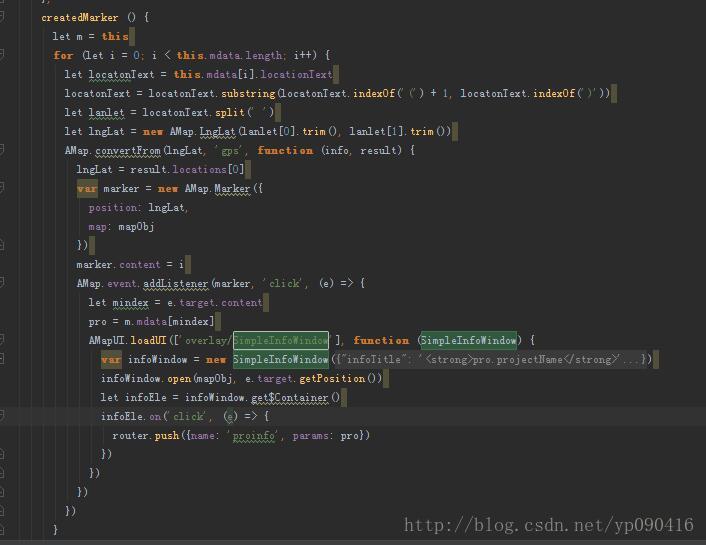Click 'length' in the for loop condition
The width and height of the screenshot is (706, 545).
click(264, 55)
